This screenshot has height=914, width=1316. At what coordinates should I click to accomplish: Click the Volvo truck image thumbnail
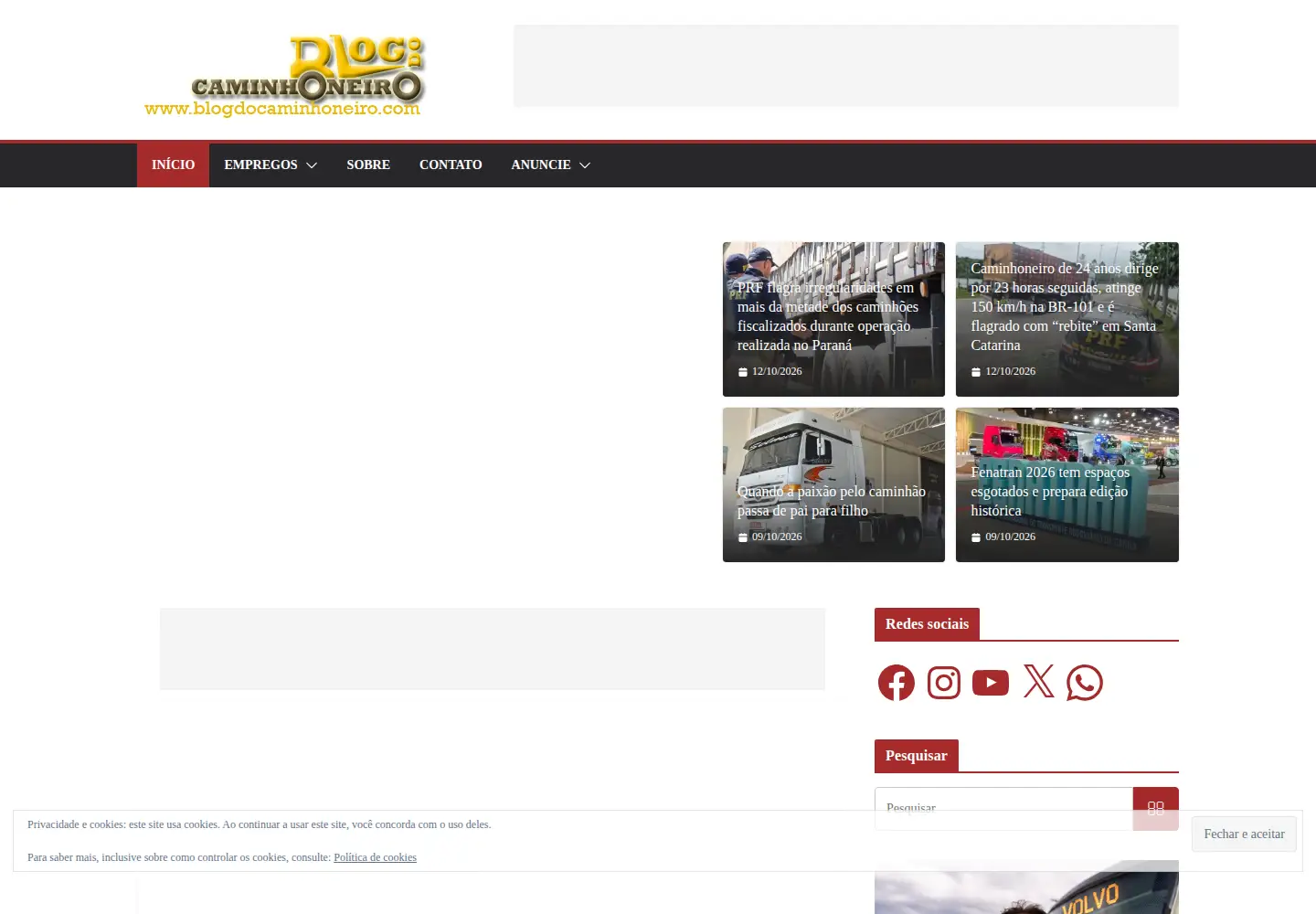point(1026,887)
